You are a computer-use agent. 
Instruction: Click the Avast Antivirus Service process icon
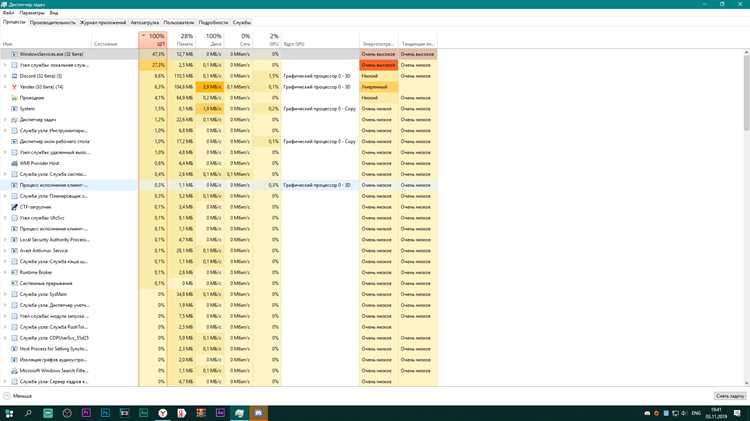coord(14,251)
